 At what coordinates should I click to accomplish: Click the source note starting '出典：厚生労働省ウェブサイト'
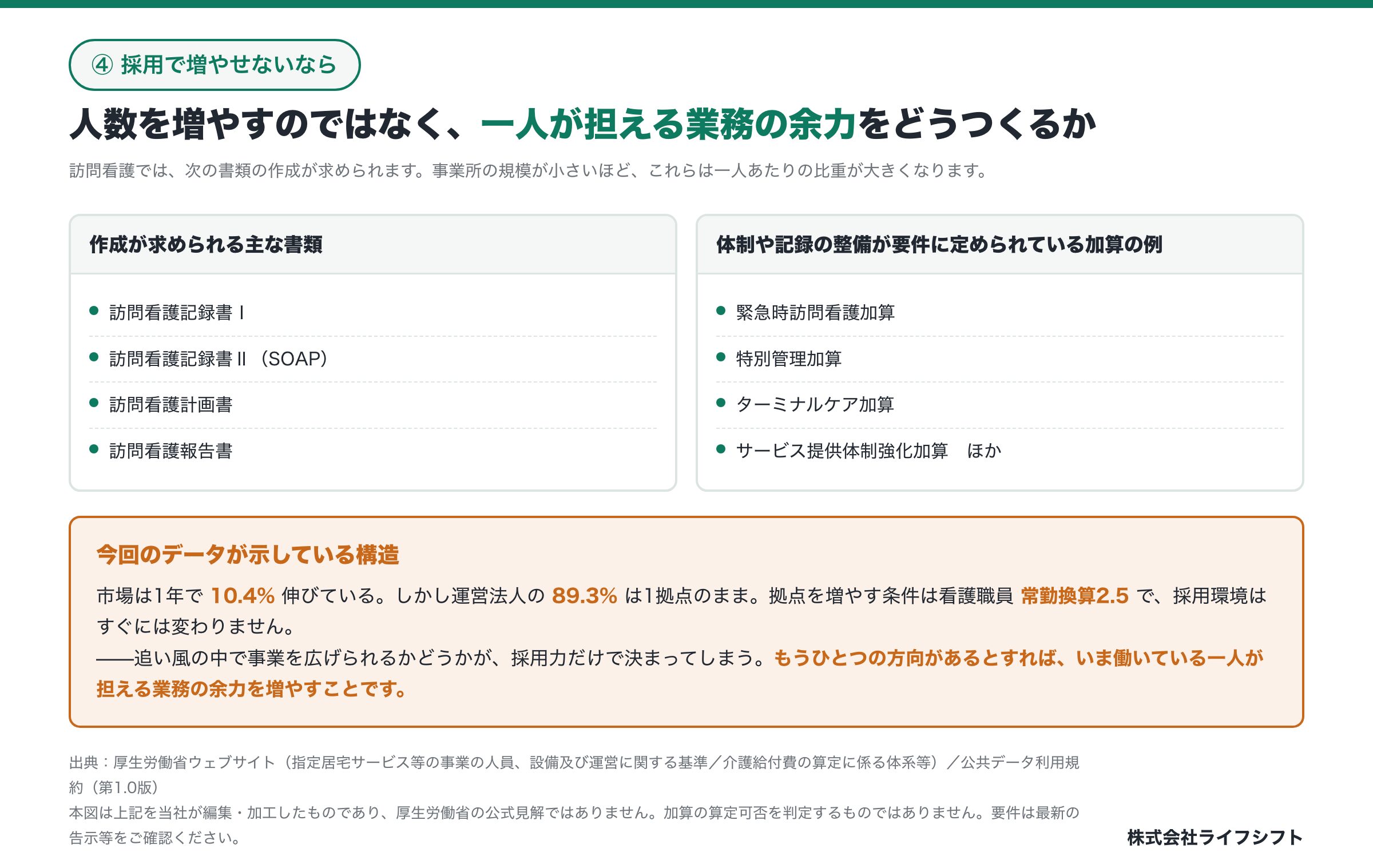pyautogui.click(x=574, y=775)
